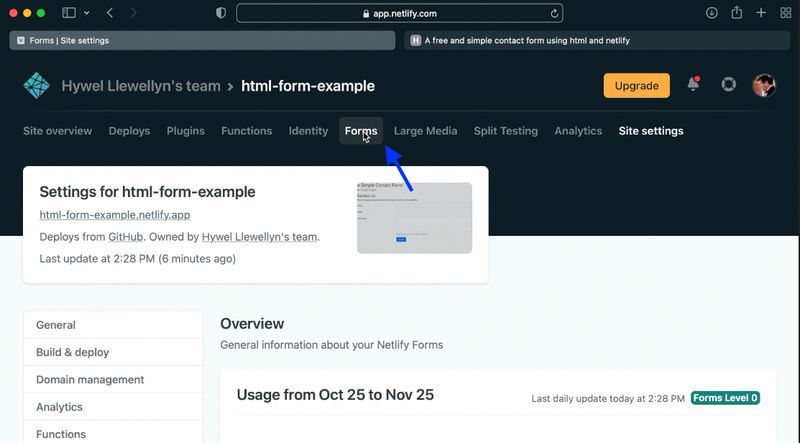Open Hywel Llewellyn's team owner link

259,237
